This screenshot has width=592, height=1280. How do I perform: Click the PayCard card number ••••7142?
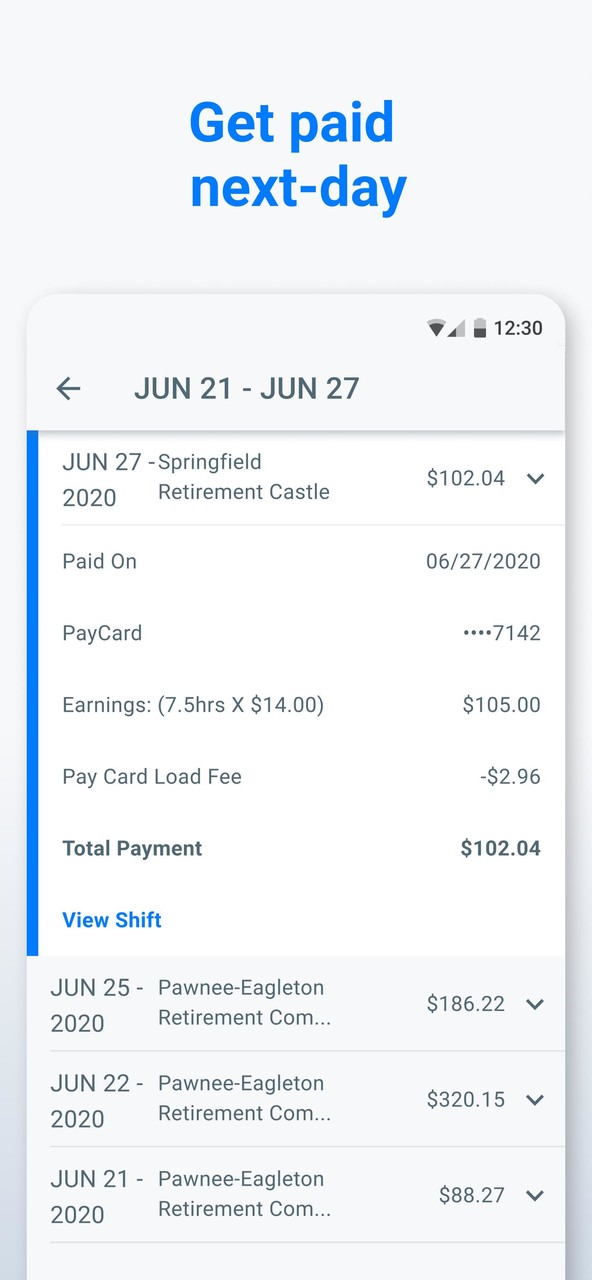500,633
